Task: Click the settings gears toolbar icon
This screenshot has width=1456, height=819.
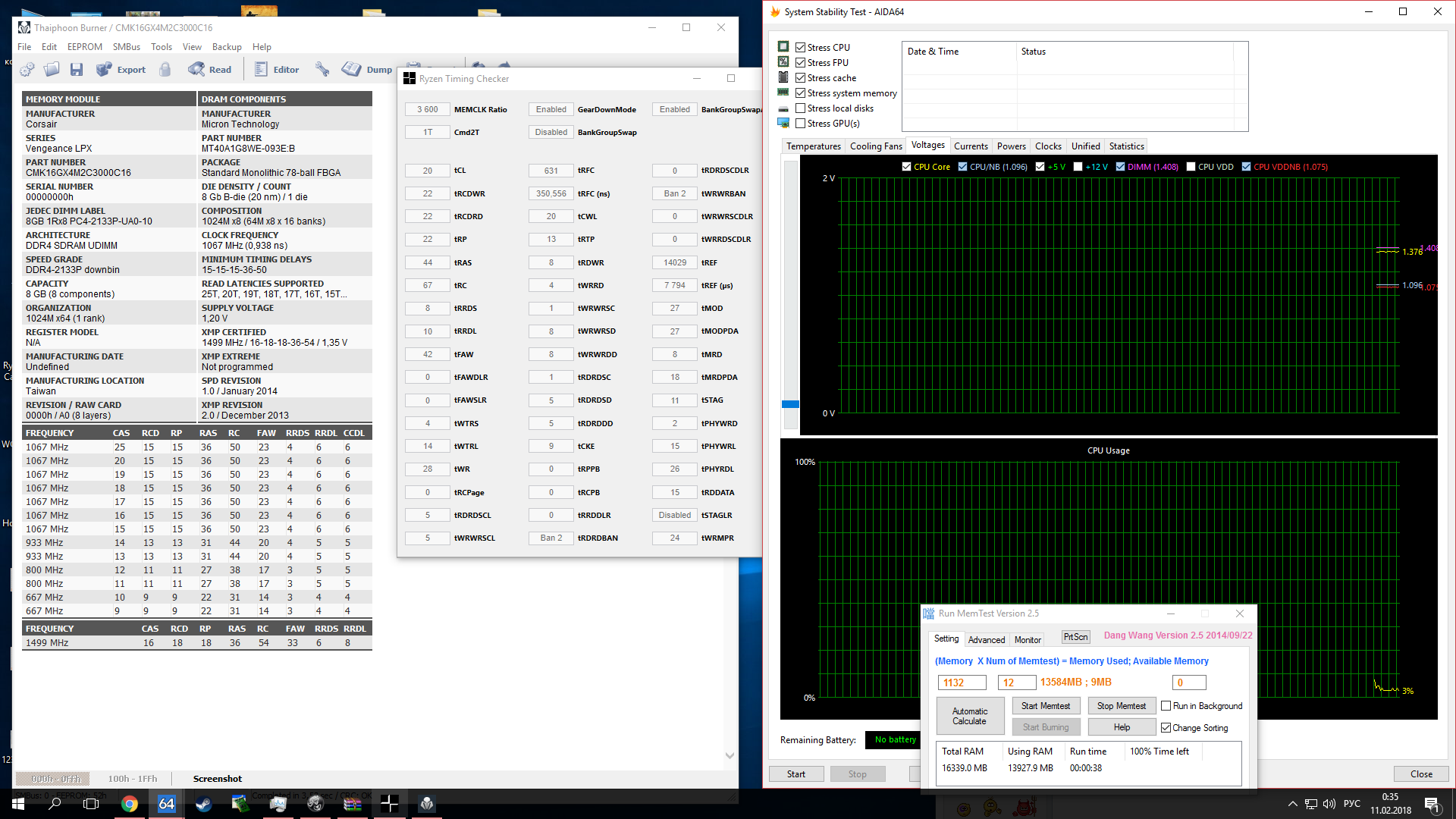Action: click(27, 70)
